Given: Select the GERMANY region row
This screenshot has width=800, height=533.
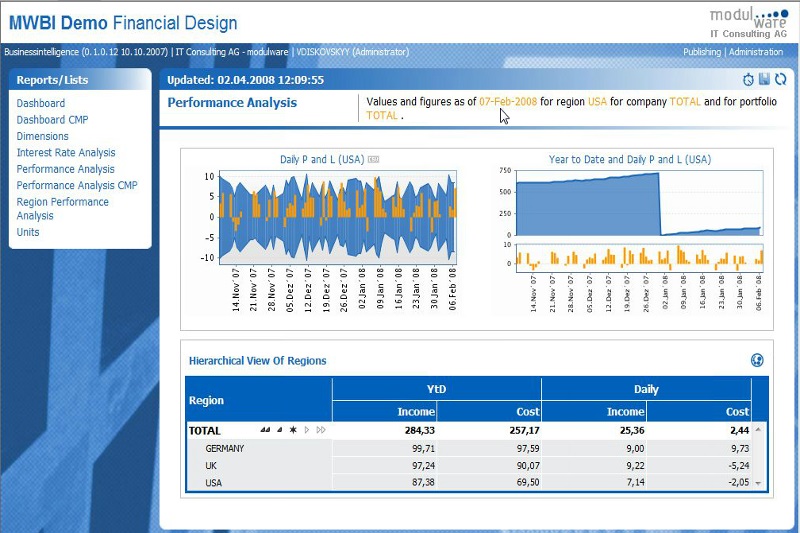Looking at the screenshot, I should point(224,448).
